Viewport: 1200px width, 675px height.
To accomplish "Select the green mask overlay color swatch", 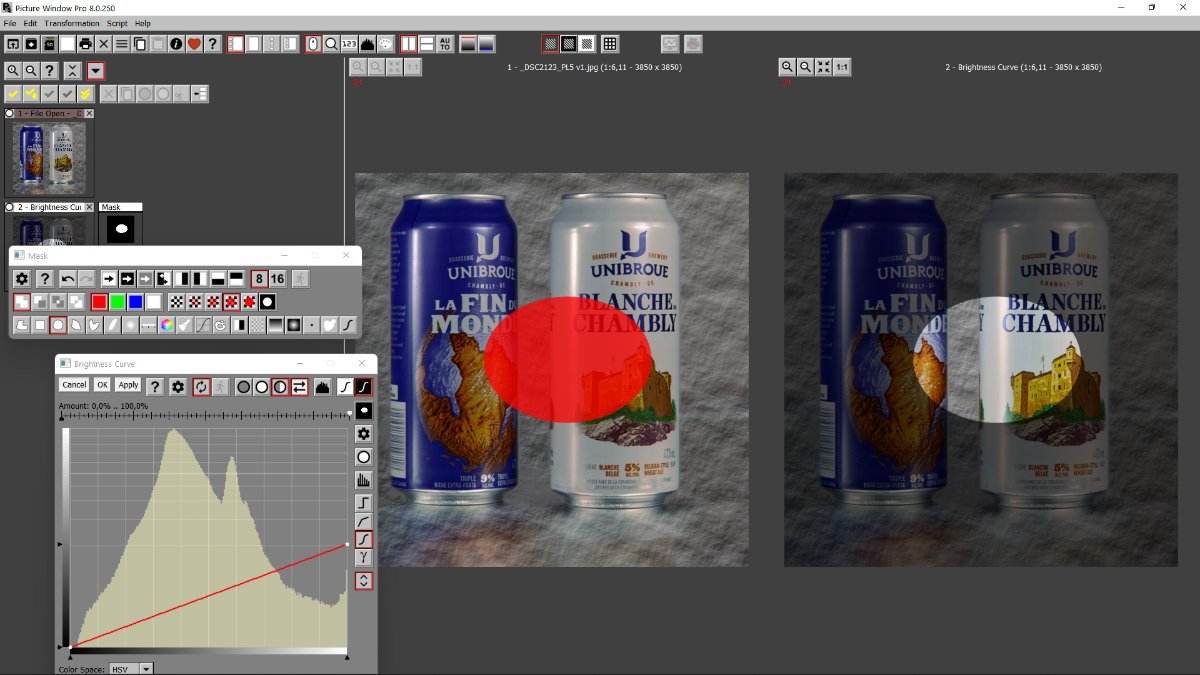I will point(117,301).
